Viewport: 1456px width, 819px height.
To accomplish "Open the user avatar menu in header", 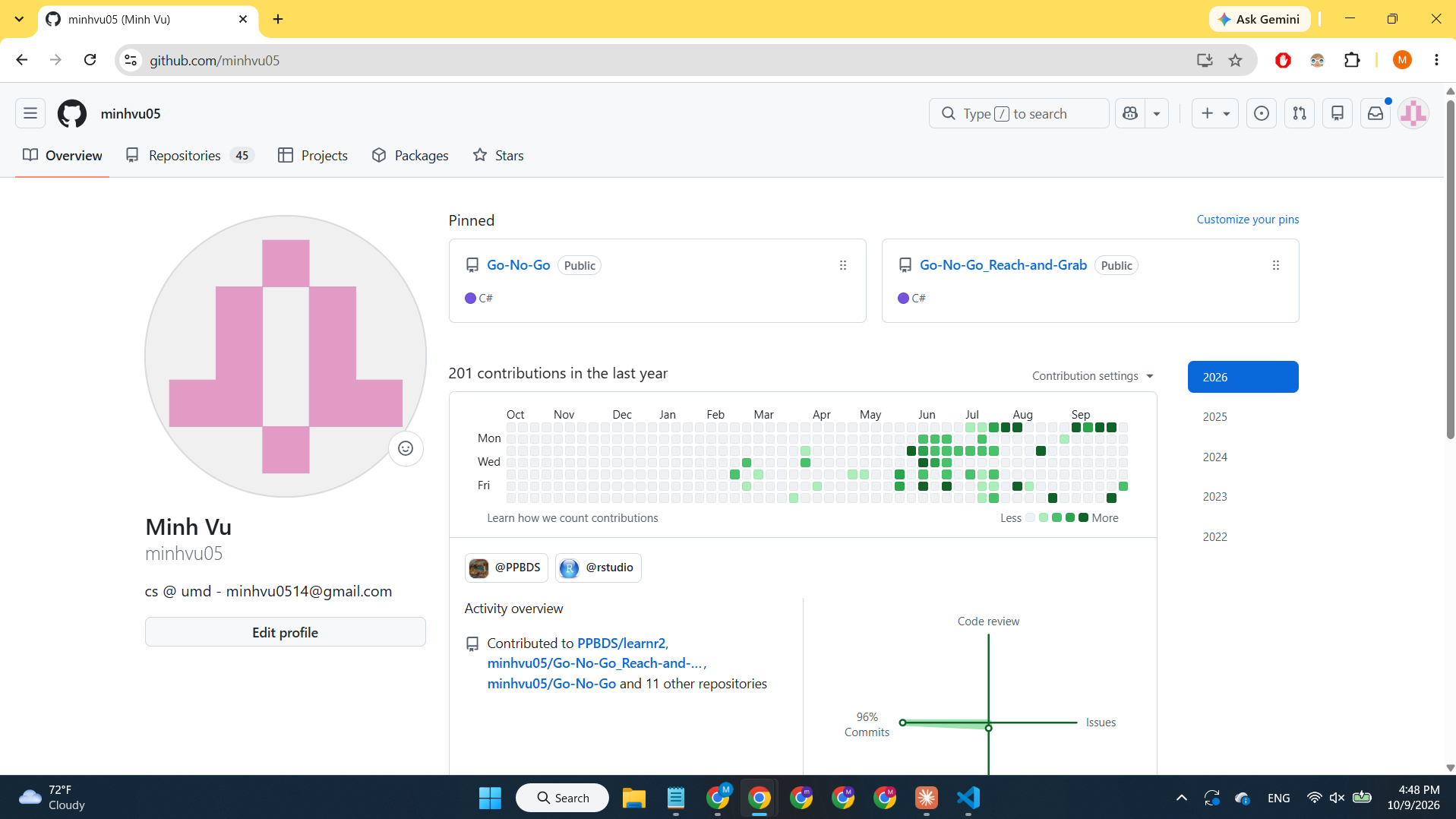I will pyautogui.click(x=1413, y=113).
